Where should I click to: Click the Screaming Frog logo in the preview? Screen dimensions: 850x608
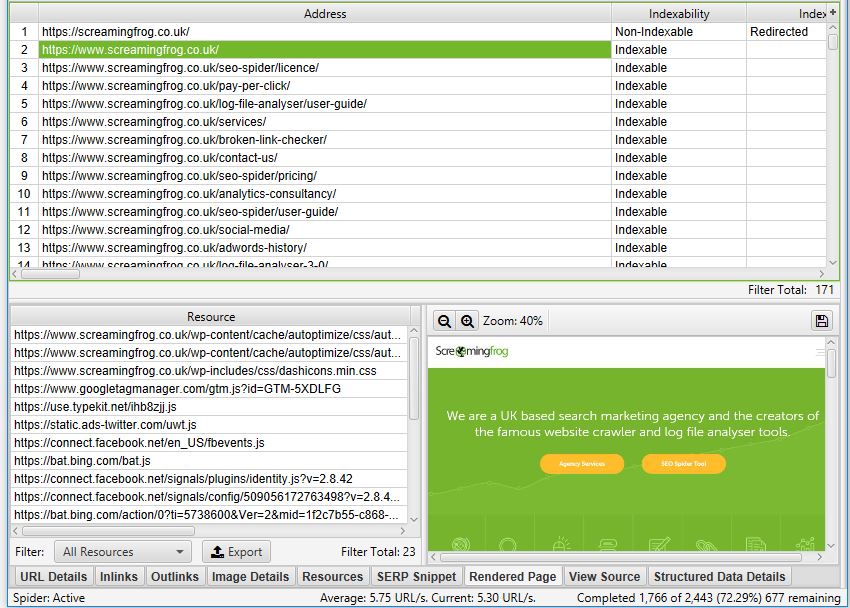(x=472, y=352)
